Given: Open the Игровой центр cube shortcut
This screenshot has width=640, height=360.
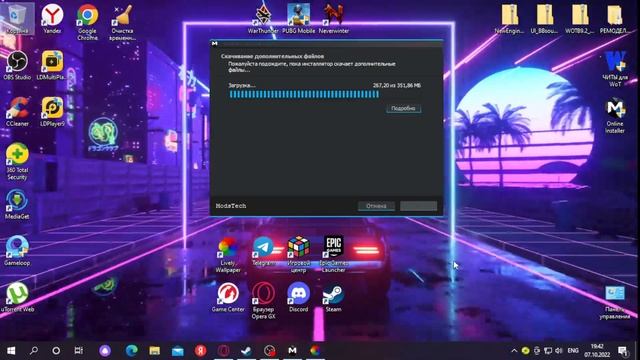Looking at the screenshot, I should [x=298, y=254].
